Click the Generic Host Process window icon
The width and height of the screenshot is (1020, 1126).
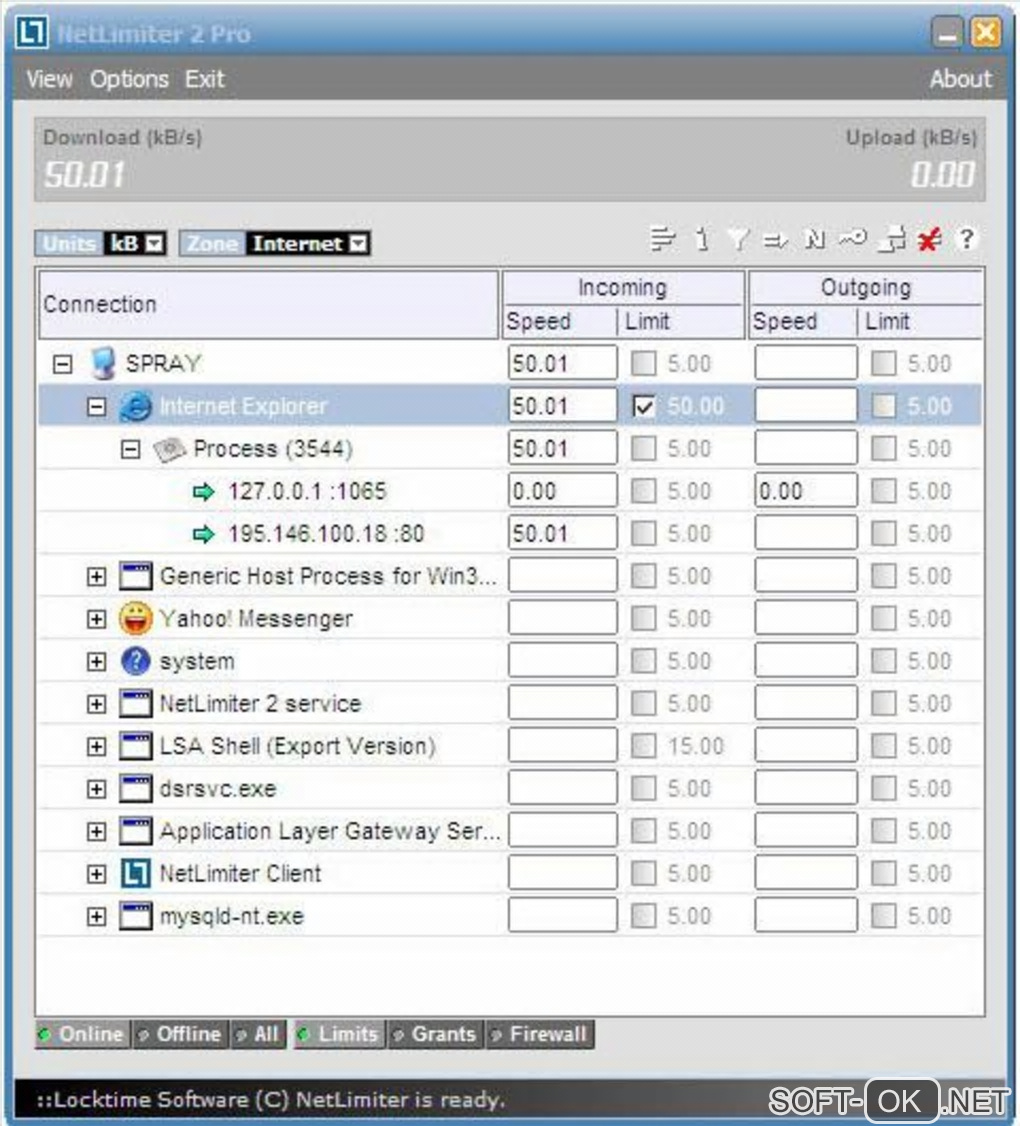pos(135,576)
